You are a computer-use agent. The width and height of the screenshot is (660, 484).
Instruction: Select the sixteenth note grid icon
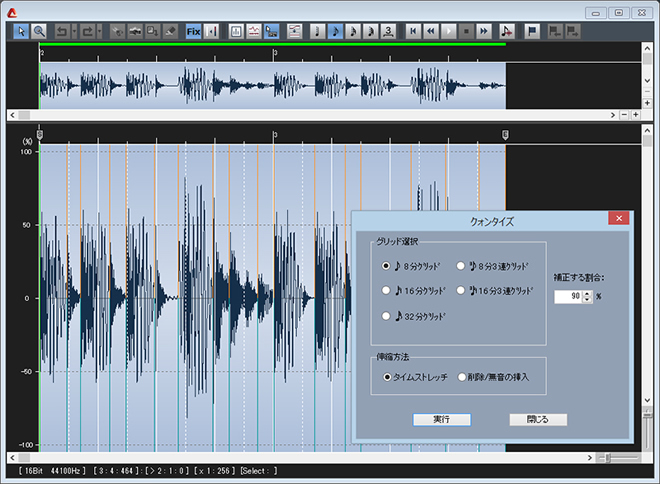pos(353,31)
